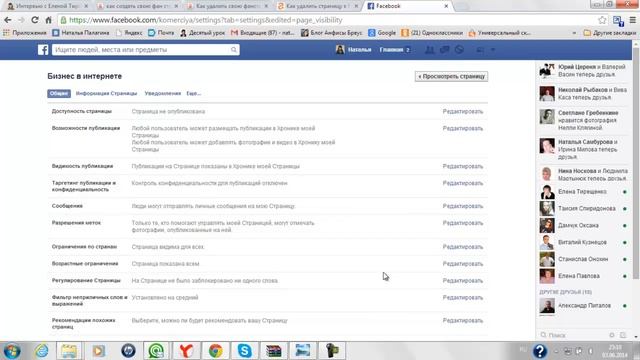
Task: Open the Приложения apps bookmark
Action: (25, 33)
